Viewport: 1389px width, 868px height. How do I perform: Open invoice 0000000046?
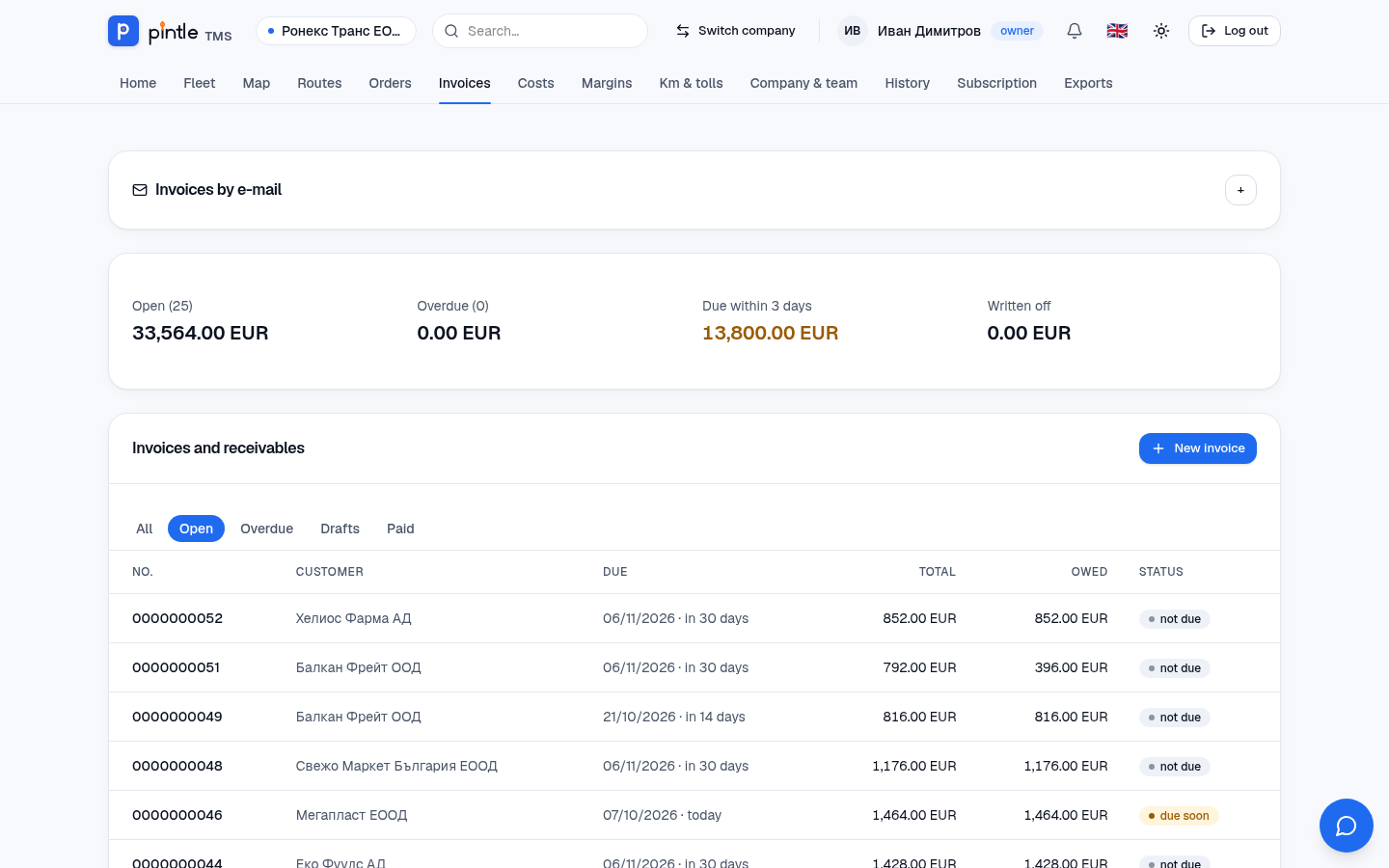pos(177,815)
